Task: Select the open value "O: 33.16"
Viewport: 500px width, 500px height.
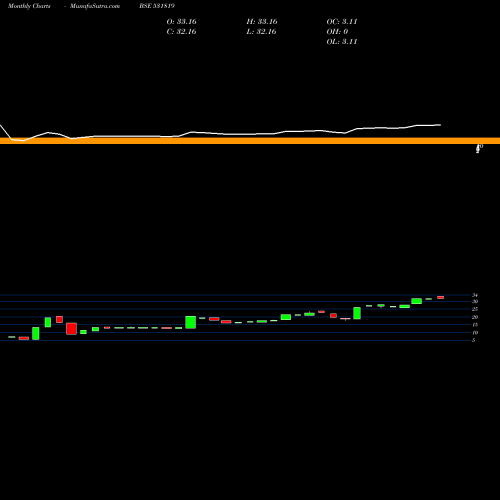Action: (182, 22)
